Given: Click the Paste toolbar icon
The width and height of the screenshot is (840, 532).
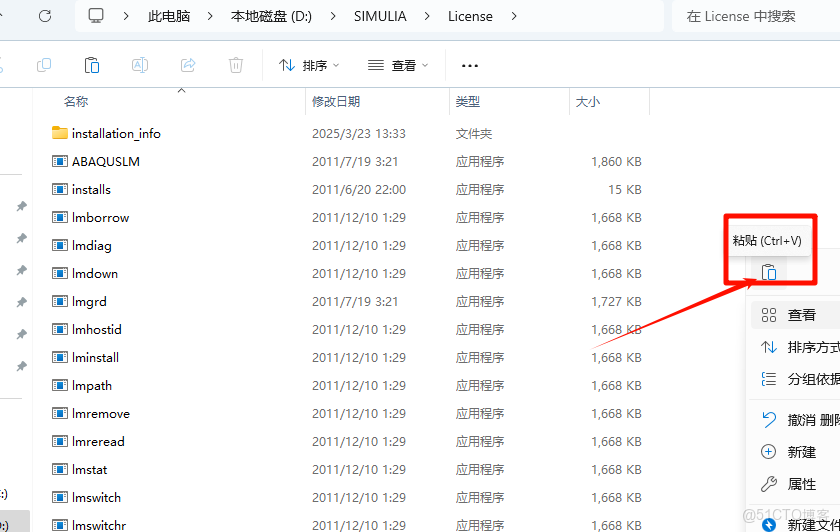Looking at the screenshot, I should click(x=92, y=65).
